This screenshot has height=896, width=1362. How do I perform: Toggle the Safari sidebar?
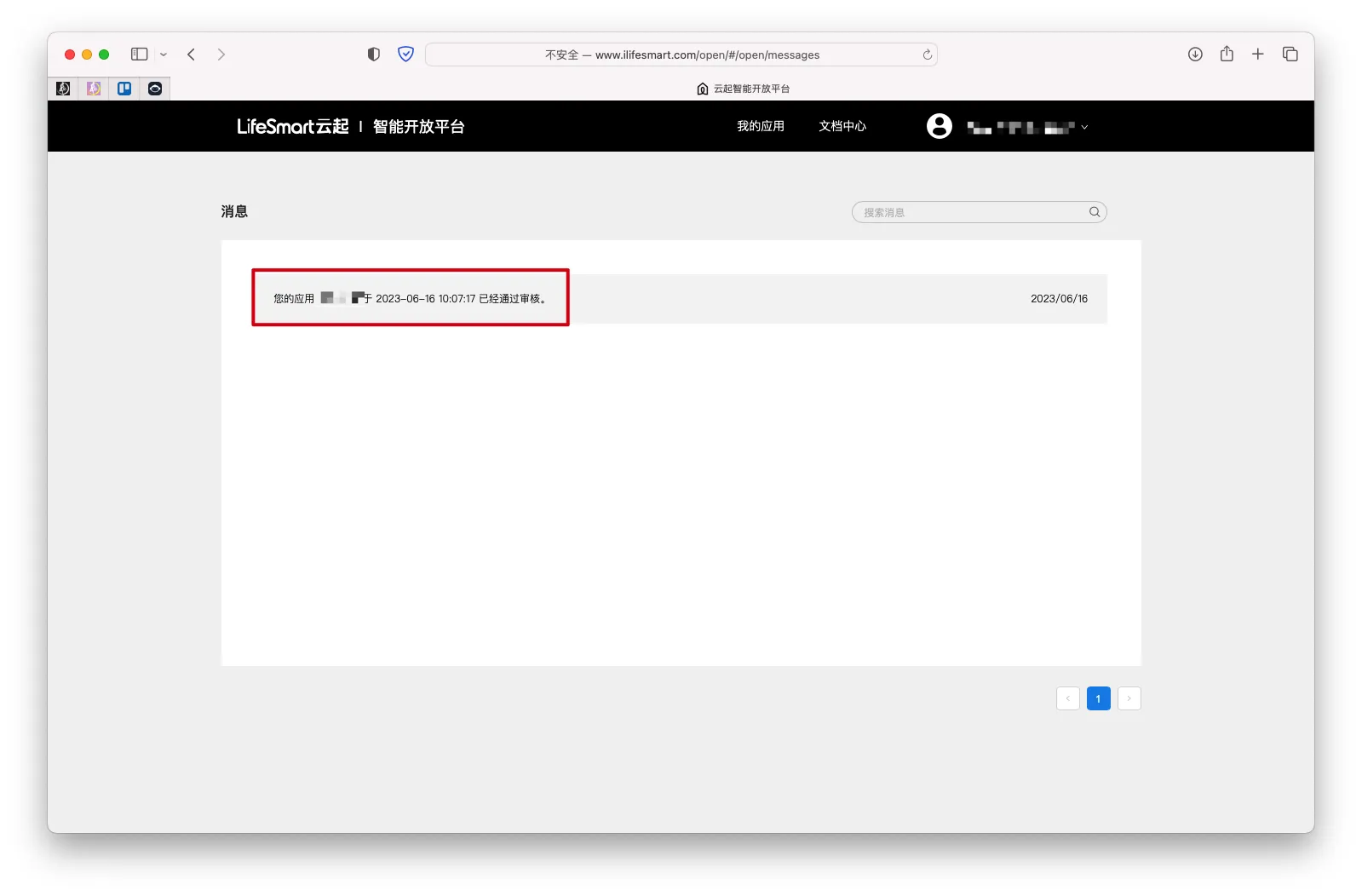click(x=140, y=55)
